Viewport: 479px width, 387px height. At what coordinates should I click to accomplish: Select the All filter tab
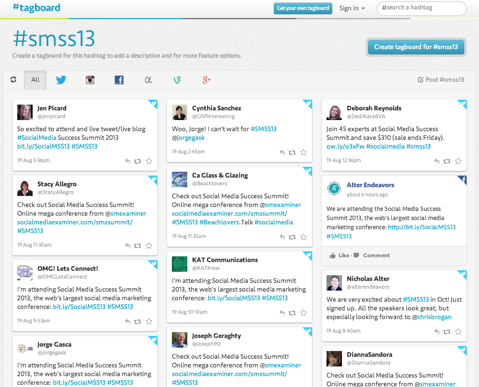(x=35, y=80)
